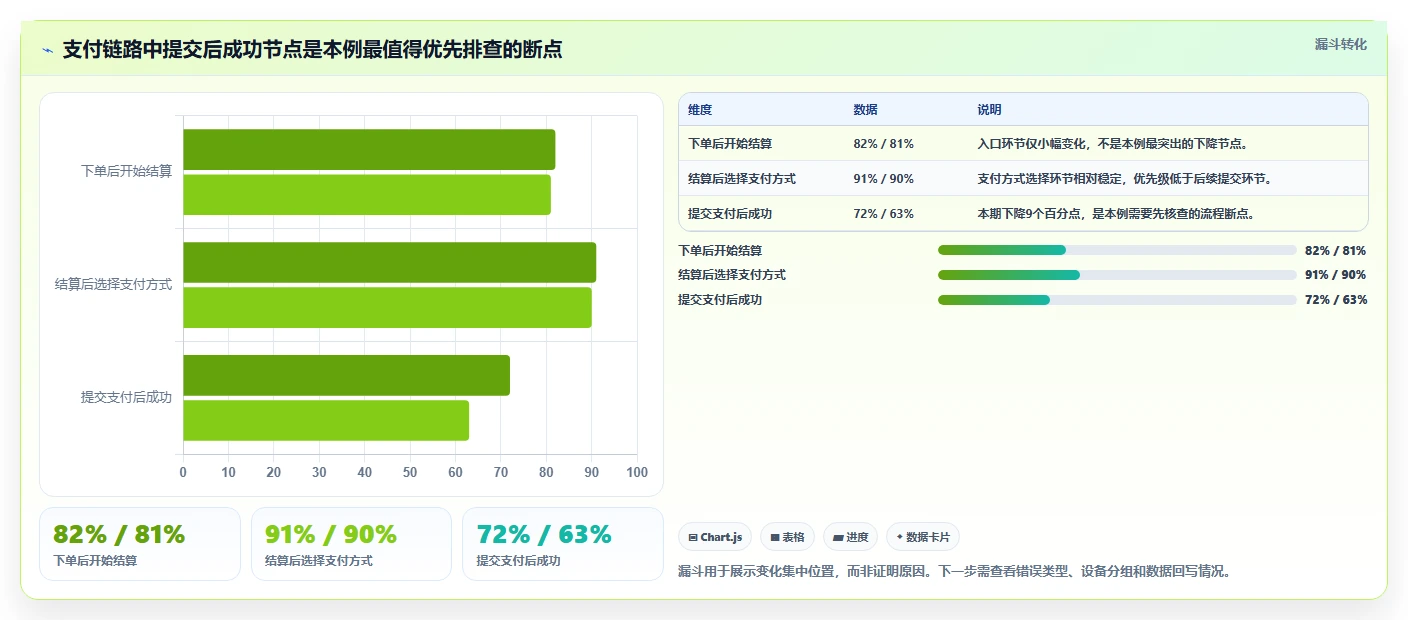The image size is (1408, 620).
Task: Select the Chart.js chip
Action: [715, 537]
